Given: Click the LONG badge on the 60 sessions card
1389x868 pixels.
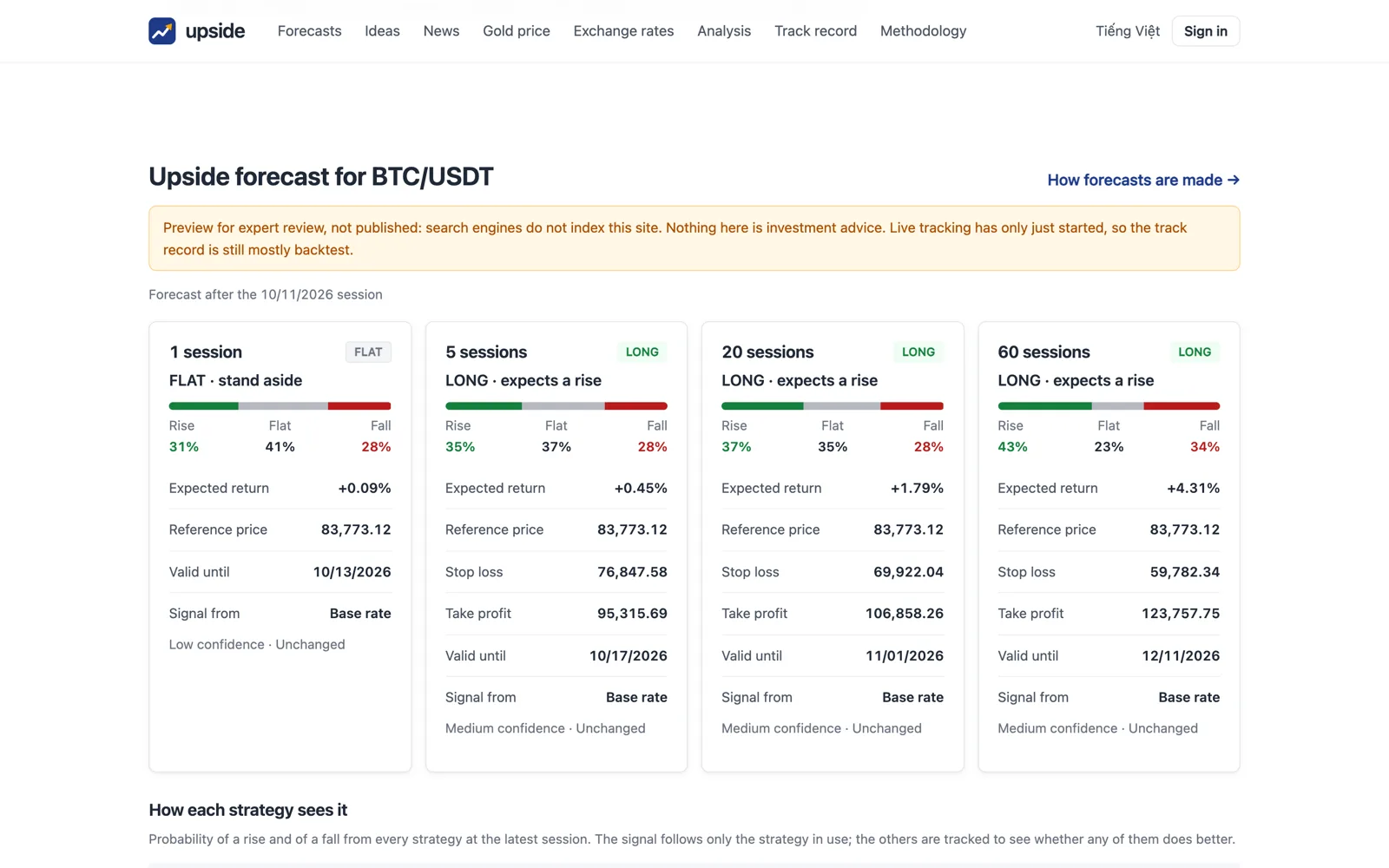Looking at the screenshot, I should click(1195, 352).
